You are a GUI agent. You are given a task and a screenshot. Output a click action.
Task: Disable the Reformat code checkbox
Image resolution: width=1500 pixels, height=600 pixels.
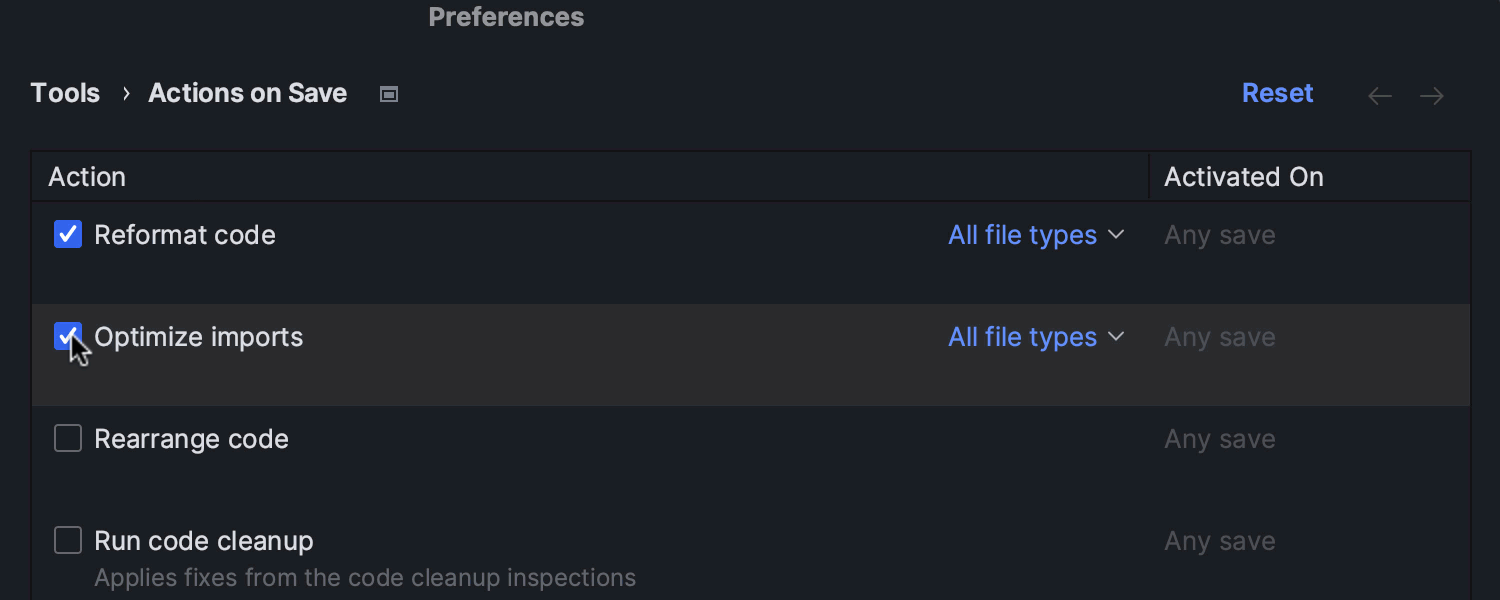point(68,235)
